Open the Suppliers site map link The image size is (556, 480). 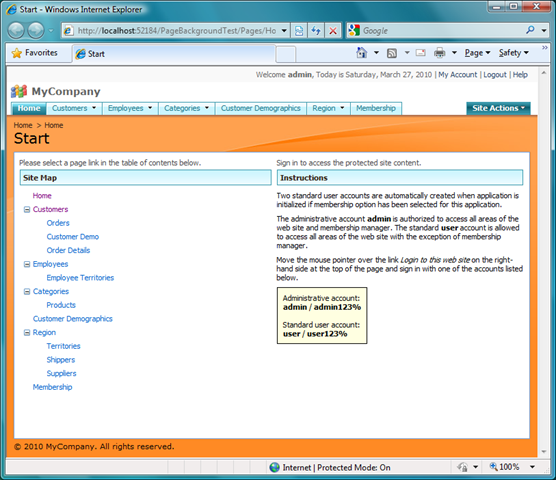coord(61,373)
